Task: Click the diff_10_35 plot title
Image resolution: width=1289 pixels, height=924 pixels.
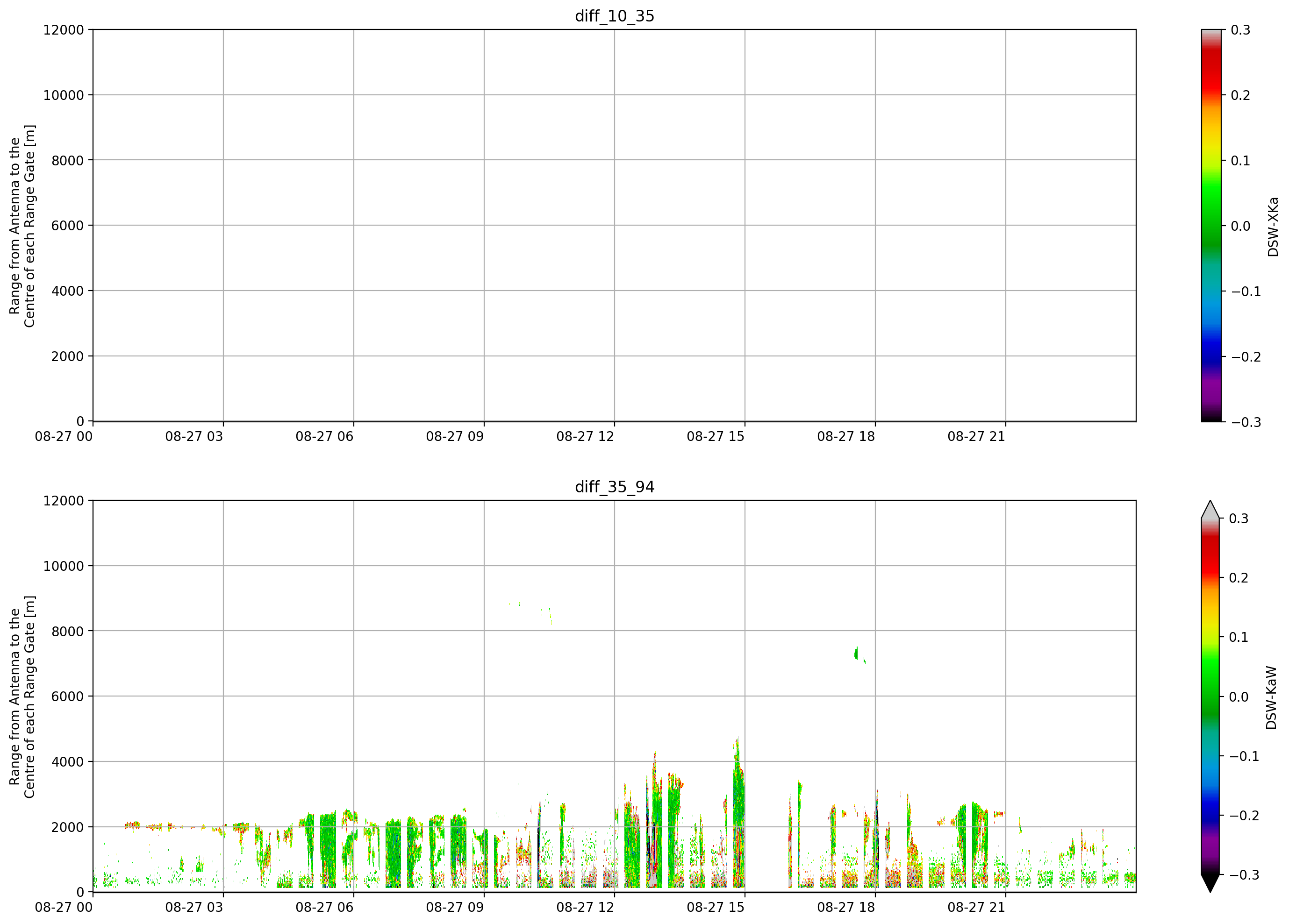Action: pos(615,16)
